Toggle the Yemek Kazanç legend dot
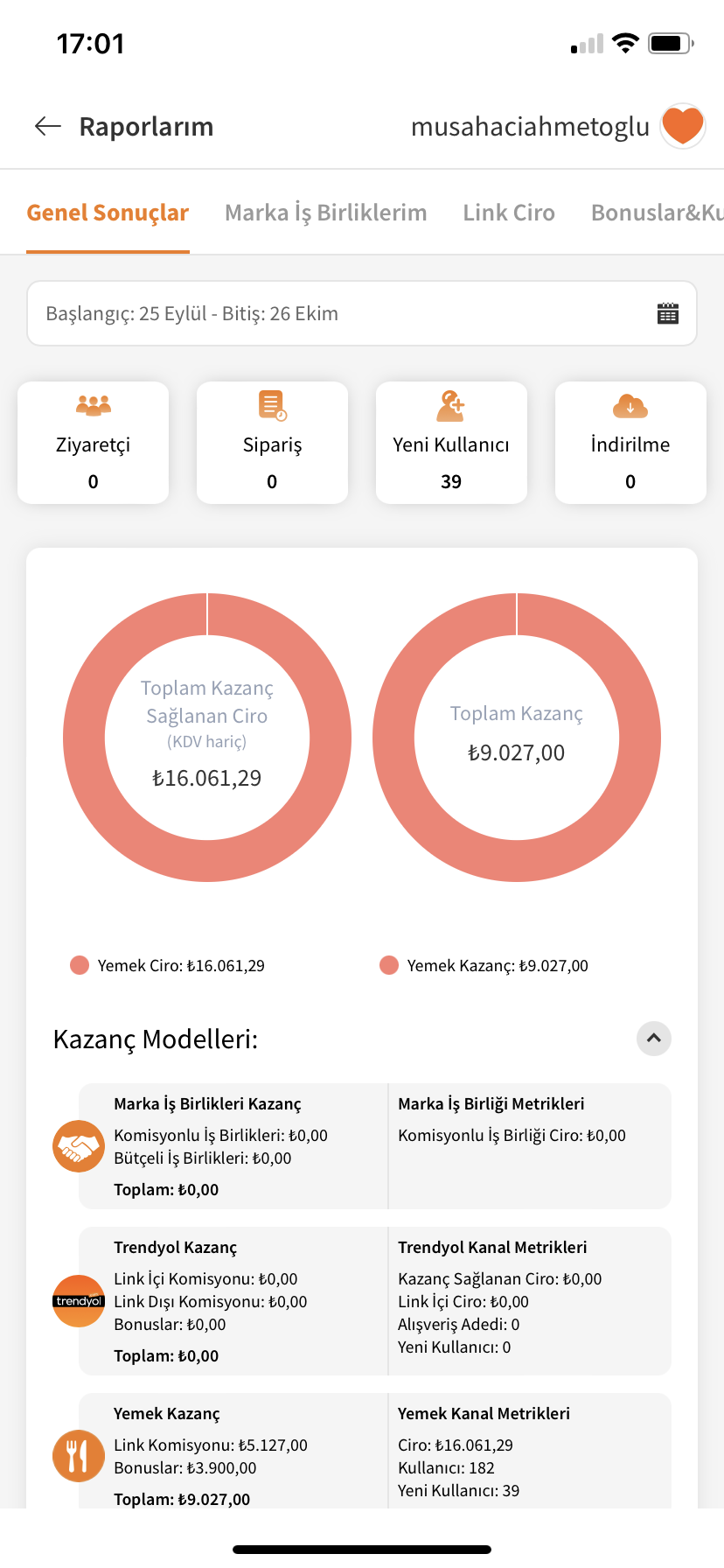This screenshot has height=1568, width=724. coord(389,965)
